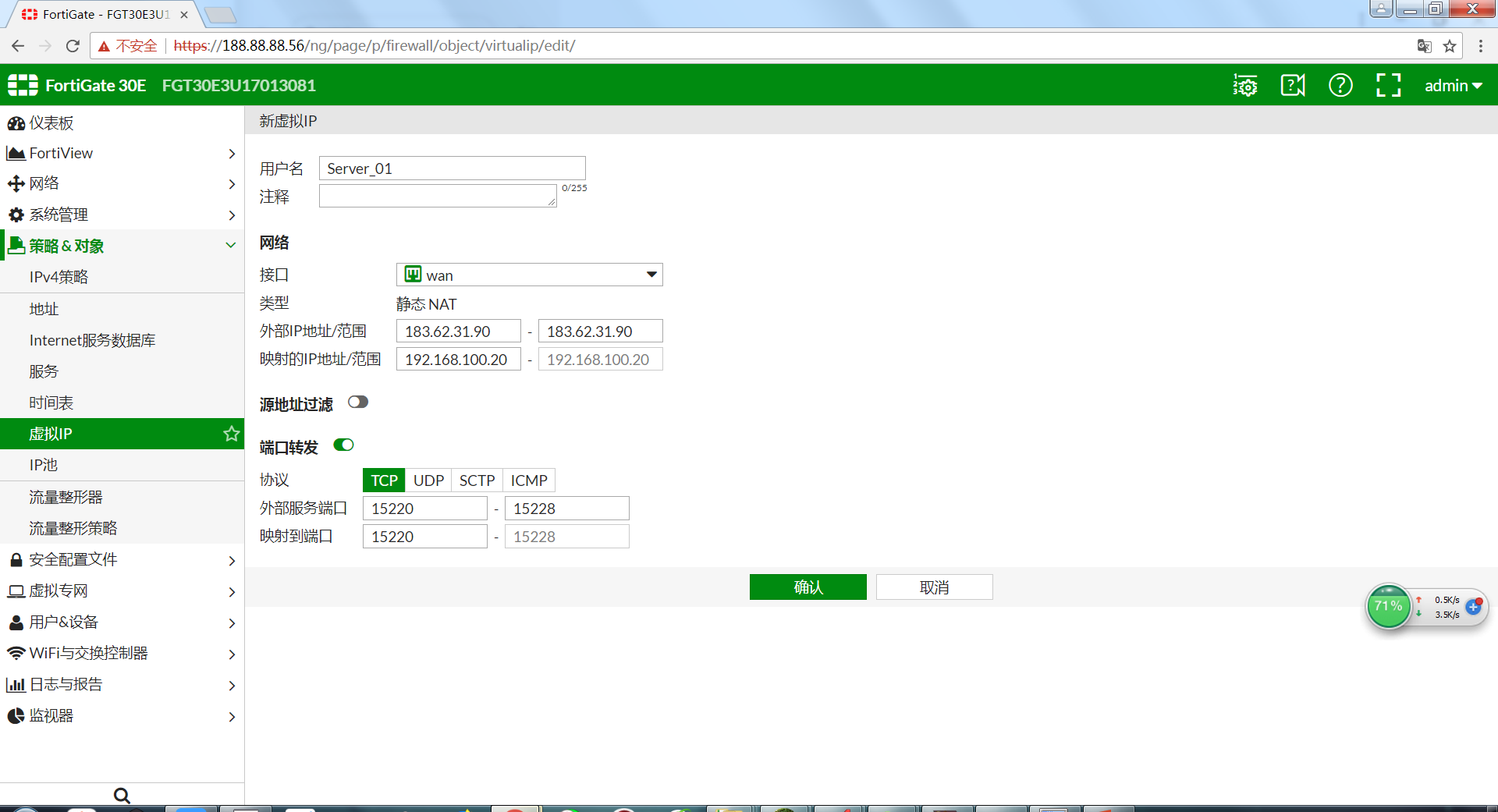Click the external service port end field 15228
Image resolution: width=1498 pixels, height=812 pixels.
566,509
